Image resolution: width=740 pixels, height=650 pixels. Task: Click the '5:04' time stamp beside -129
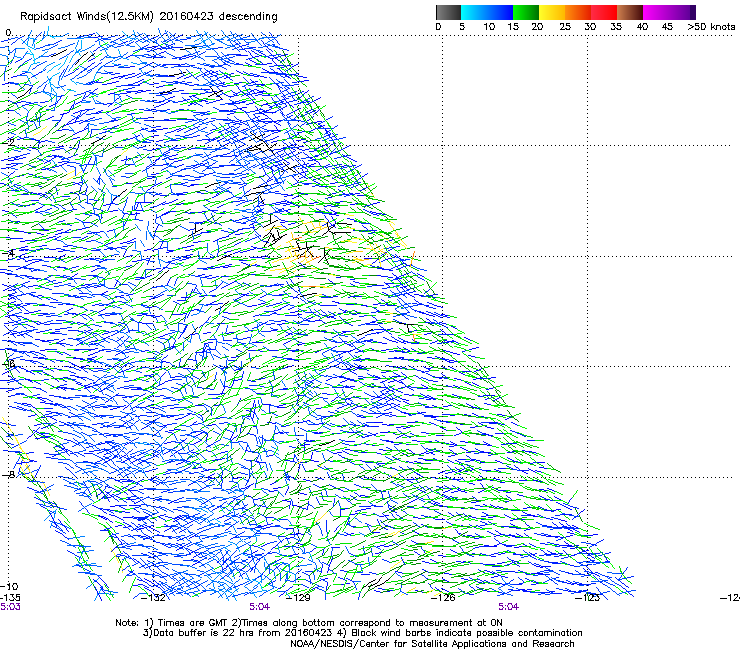pos(260,607)
